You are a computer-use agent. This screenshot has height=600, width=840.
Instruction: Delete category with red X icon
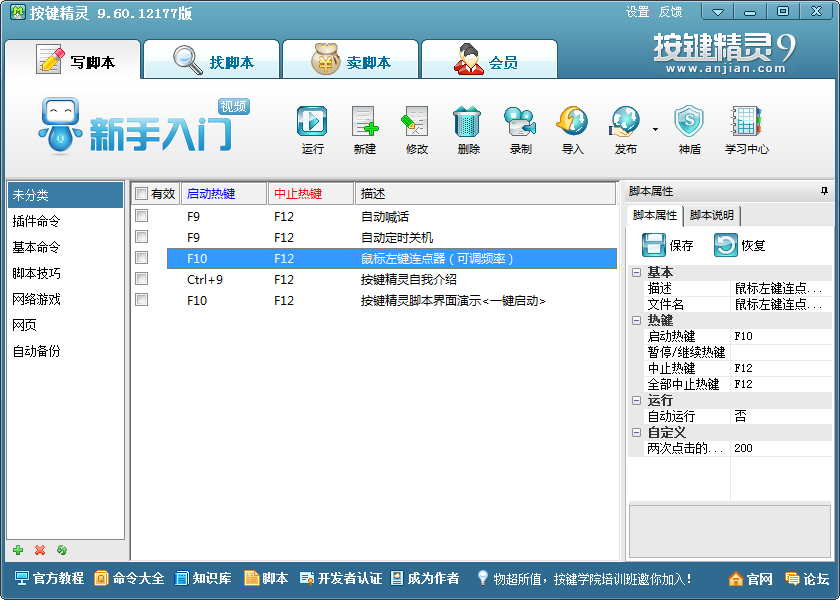click(40, 550)
